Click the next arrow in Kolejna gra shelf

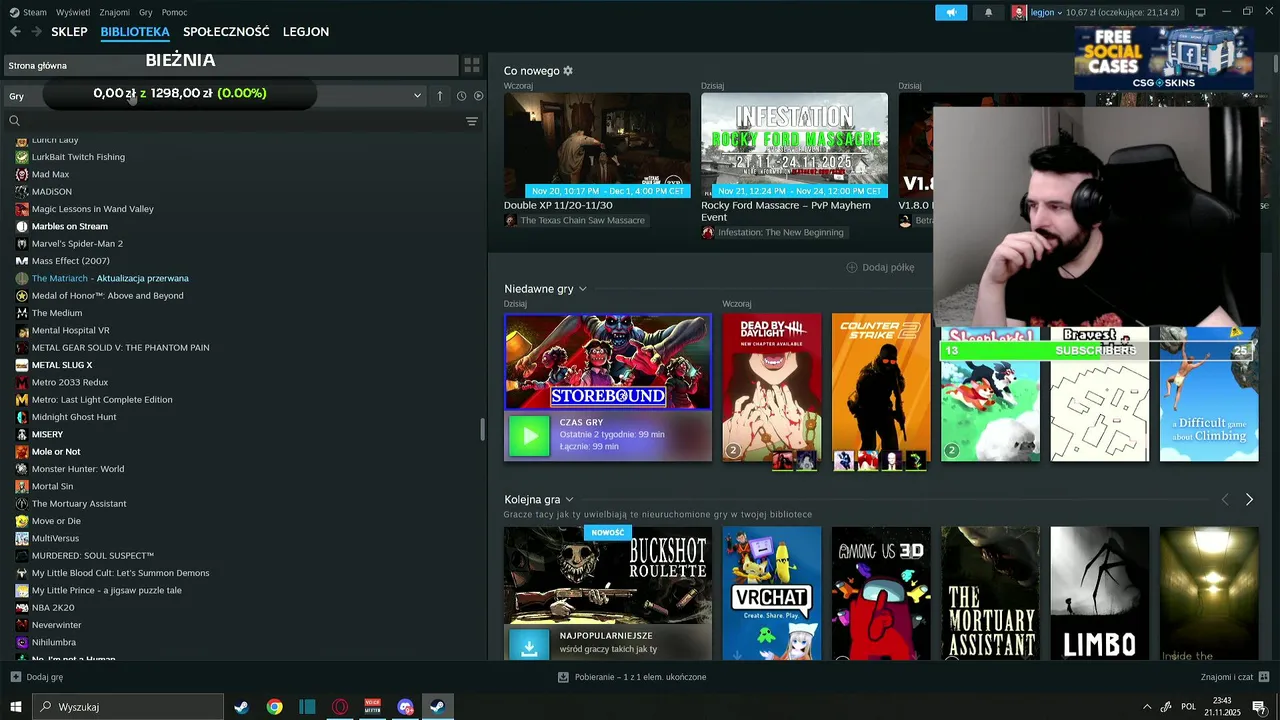pyautogui.click(x=1249, y=499)
